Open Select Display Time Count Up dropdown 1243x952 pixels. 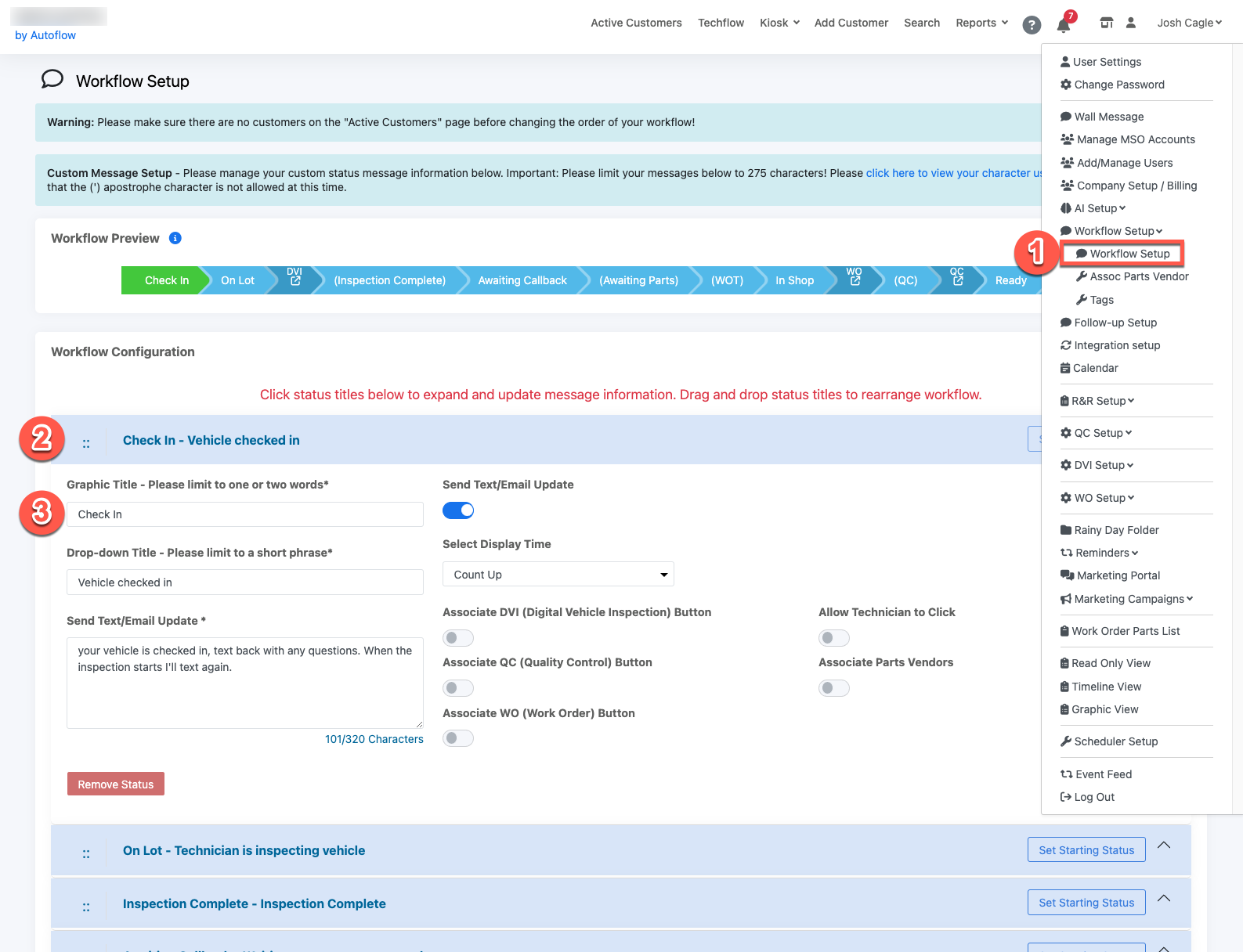tap(558, 574)
